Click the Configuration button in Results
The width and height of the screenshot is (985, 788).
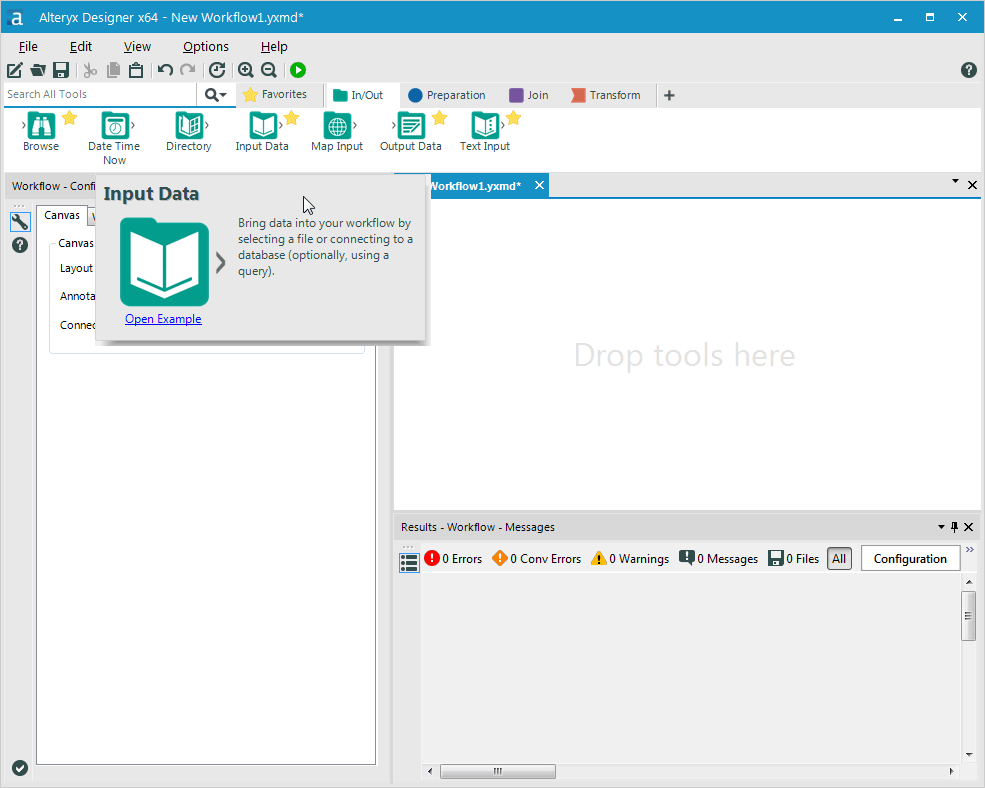[x=910, y=559]
